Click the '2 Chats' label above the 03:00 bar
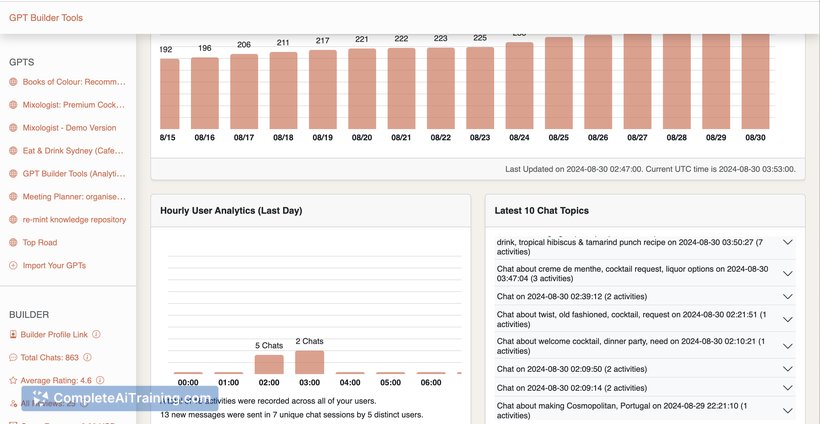 tap(310, 341)
